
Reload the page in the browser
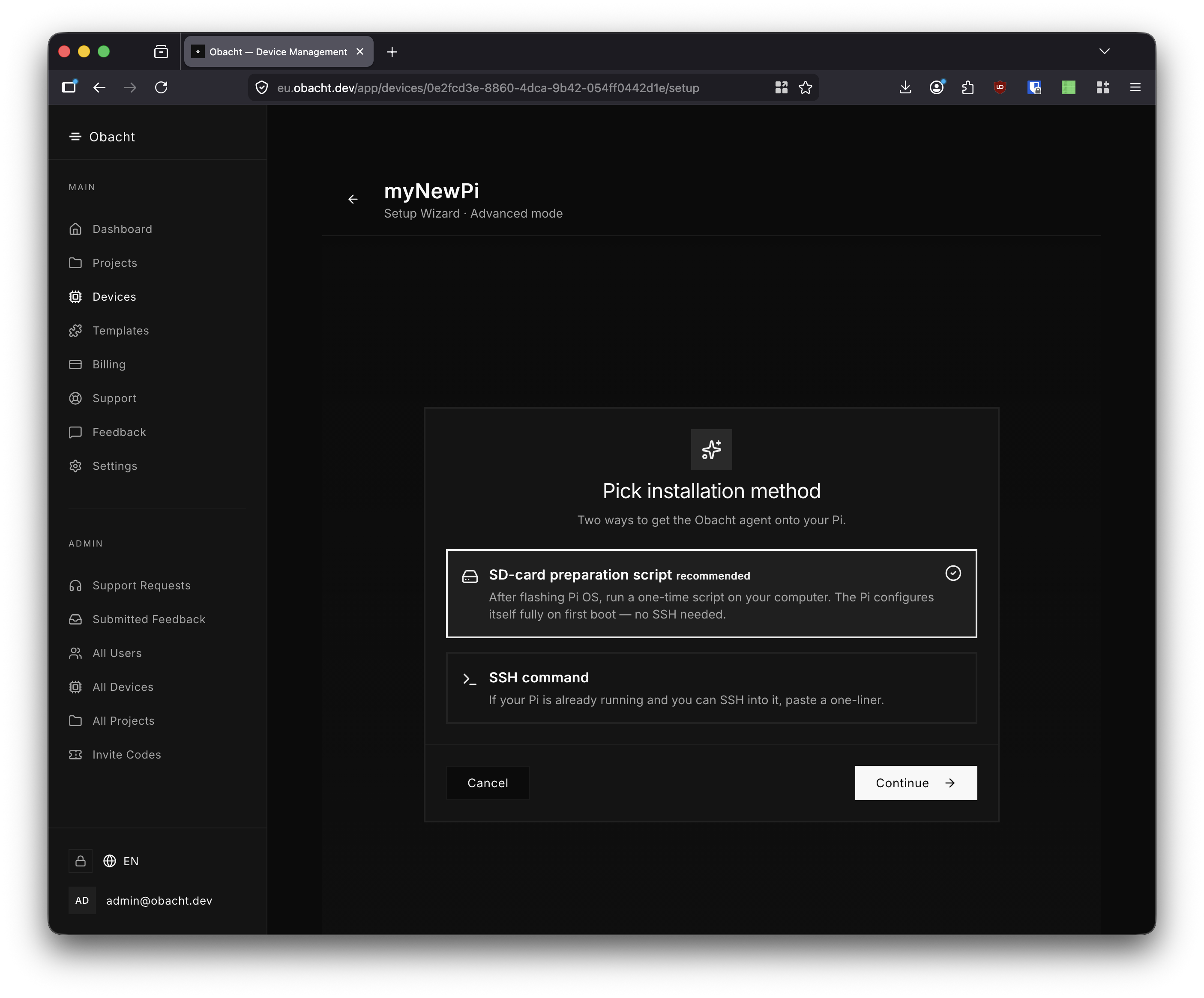coord(161,87)
